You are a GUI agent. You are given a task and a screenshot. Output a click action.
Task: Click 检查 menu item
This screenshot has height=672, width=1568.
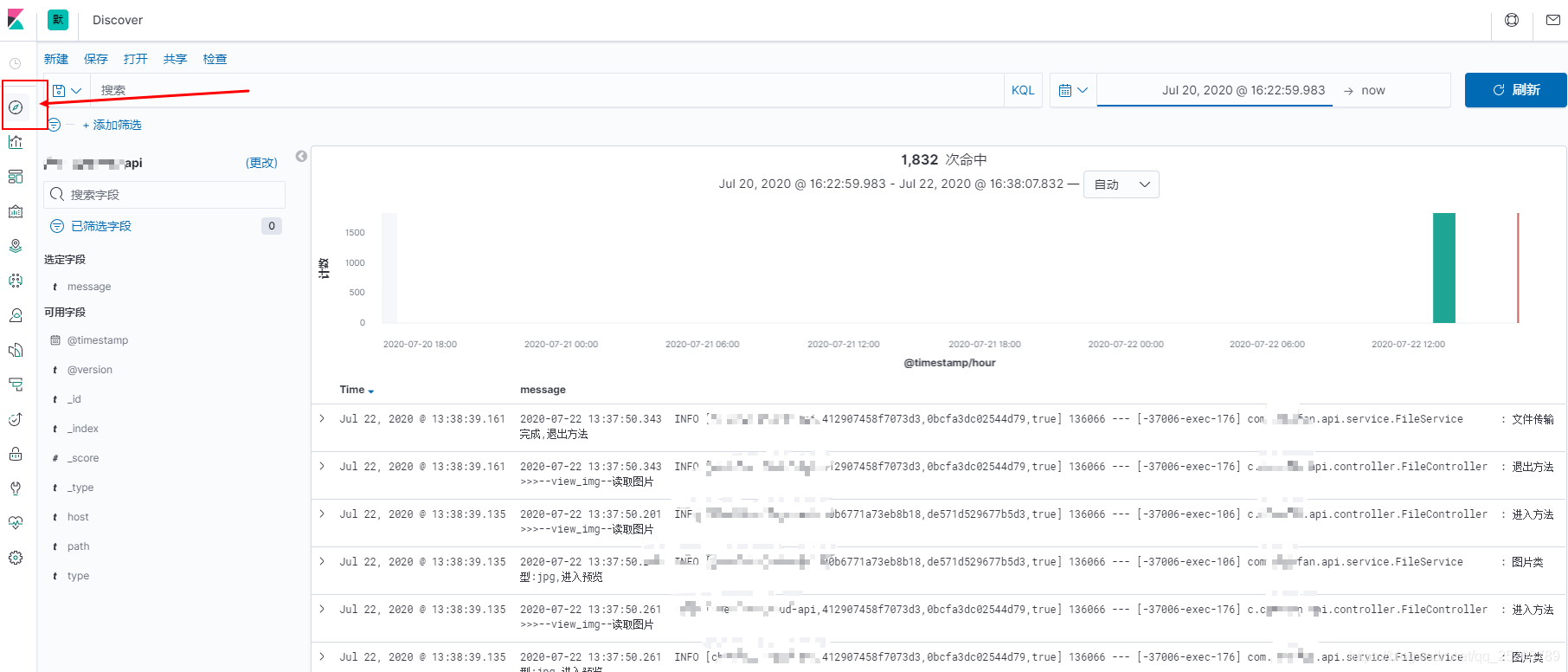click(x=215, y=59)
